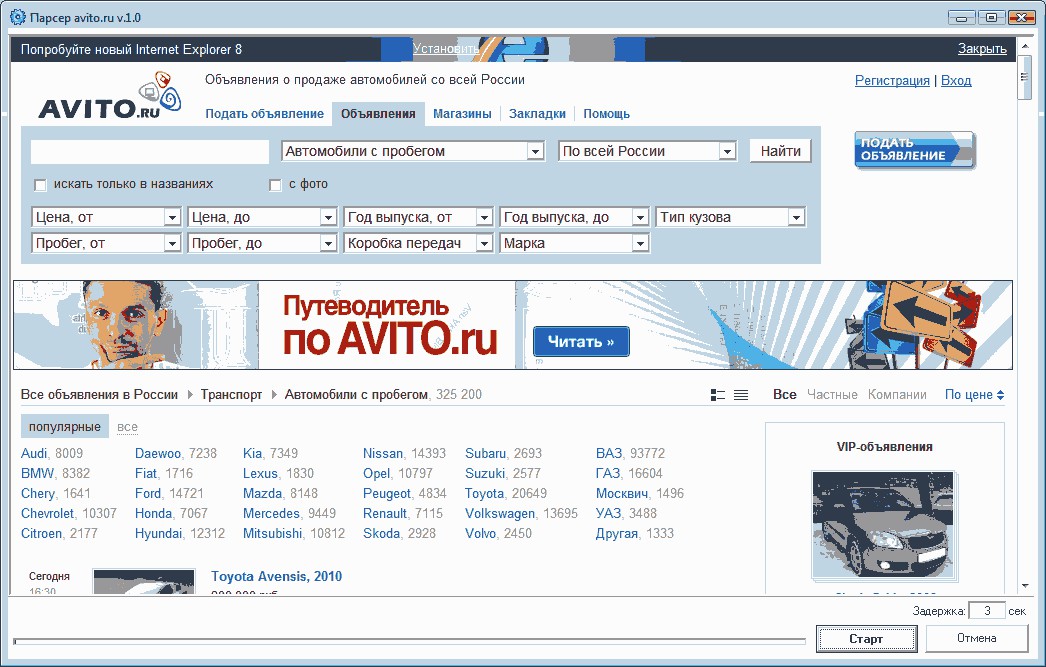
Task: Open the Hyundai brand link
Action: coord(158,534)
